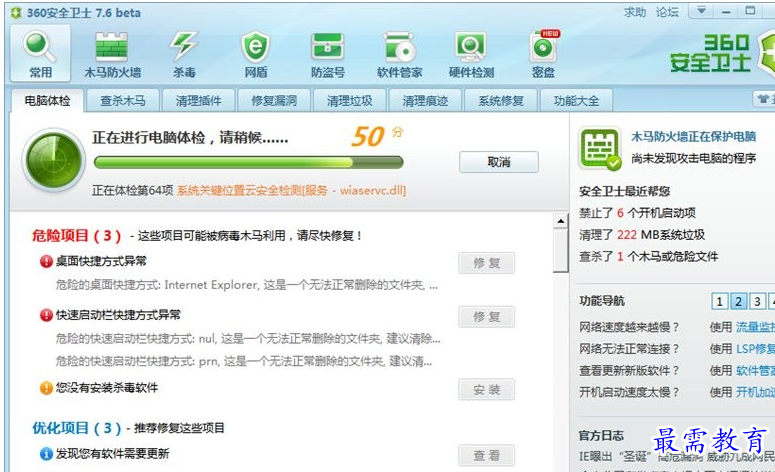This screenshot has width=775, height=472.
Task: Open 木马防火墙 firewall icon
Action: pos(112,54)
